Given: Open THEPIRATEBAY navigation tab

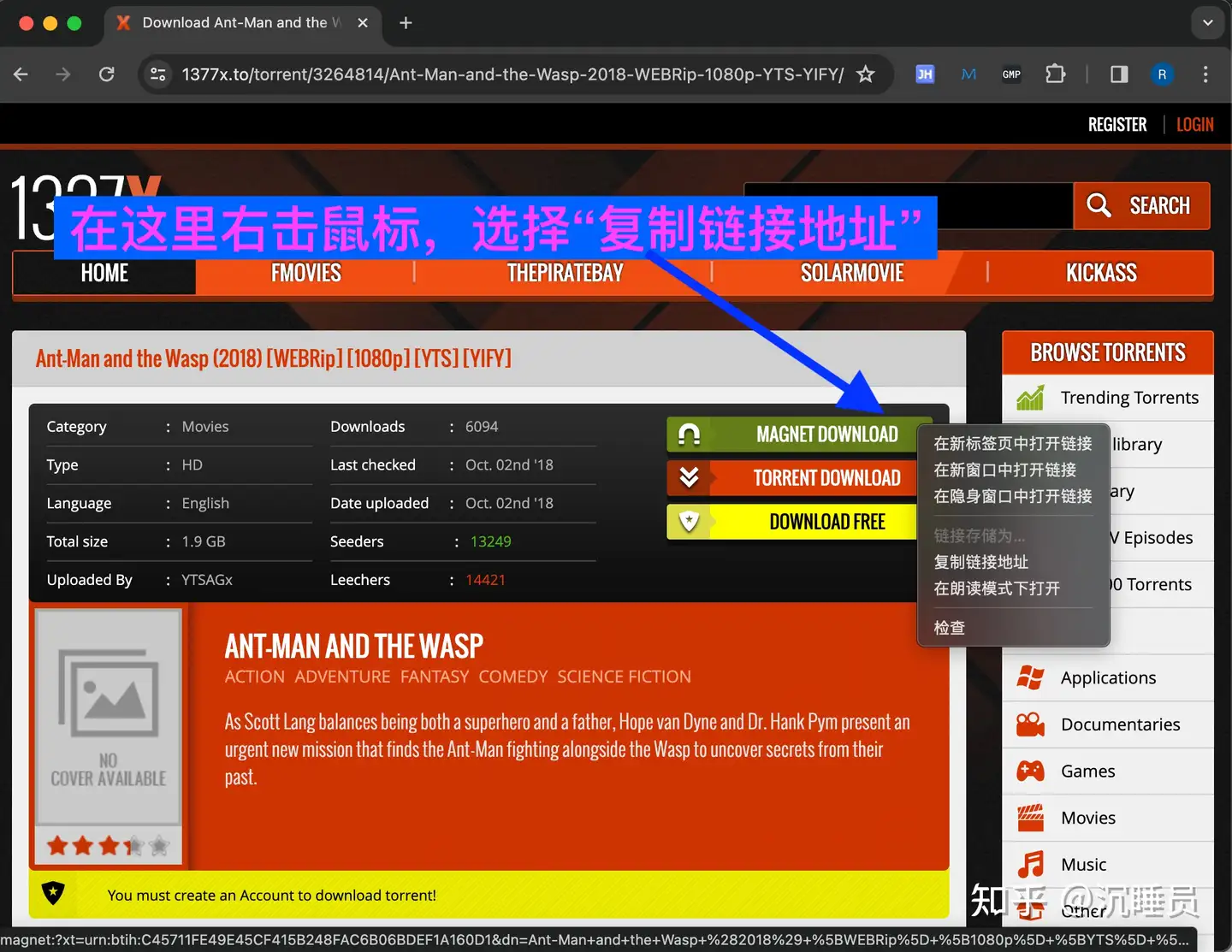Looking at the screenshot, I should [565, 273].
